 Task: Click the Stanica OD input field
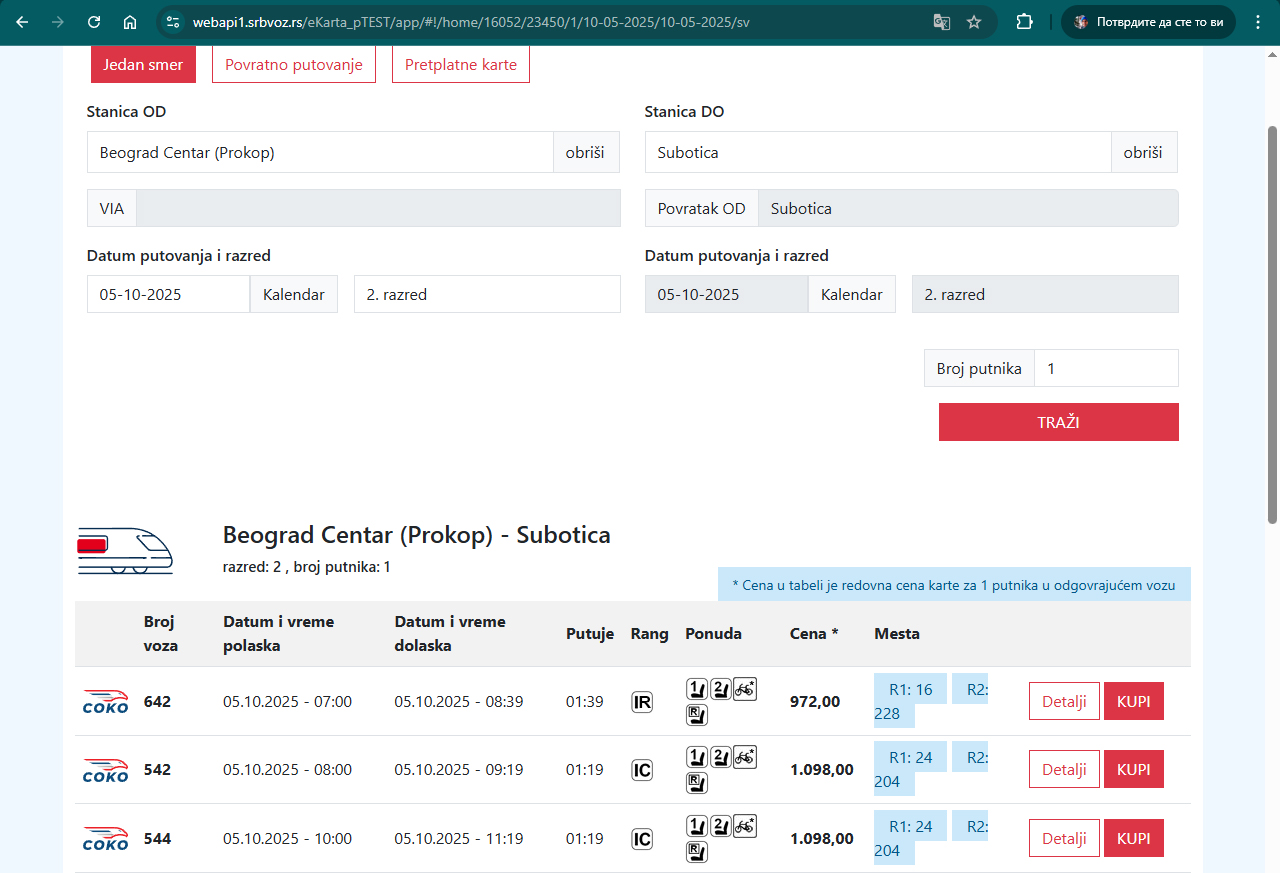(320, 153)
